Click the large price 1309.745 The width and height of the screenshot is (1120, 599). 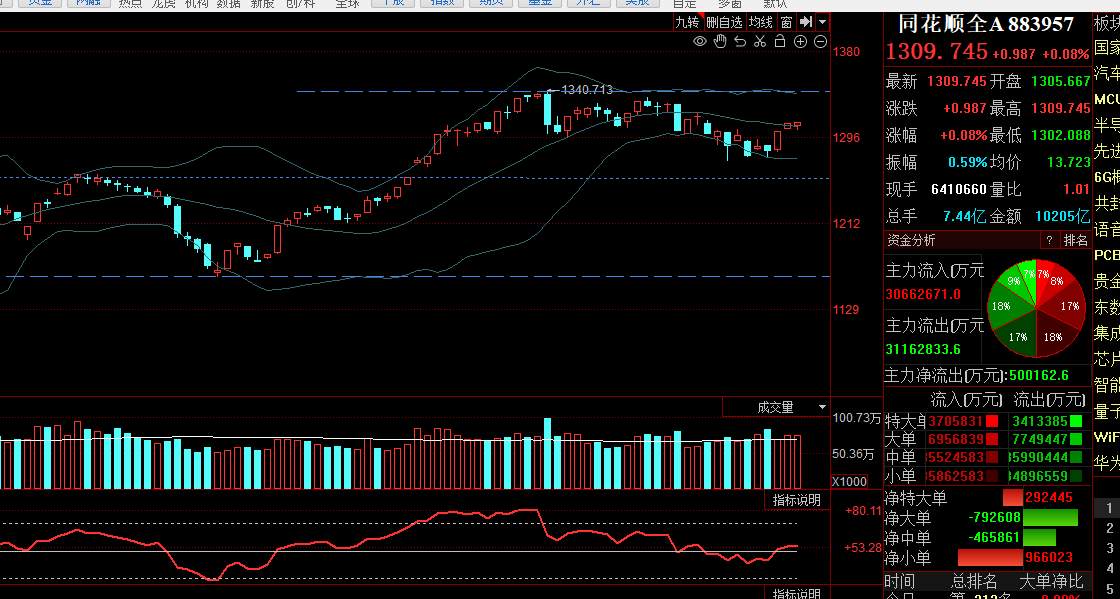coord(936,52)
